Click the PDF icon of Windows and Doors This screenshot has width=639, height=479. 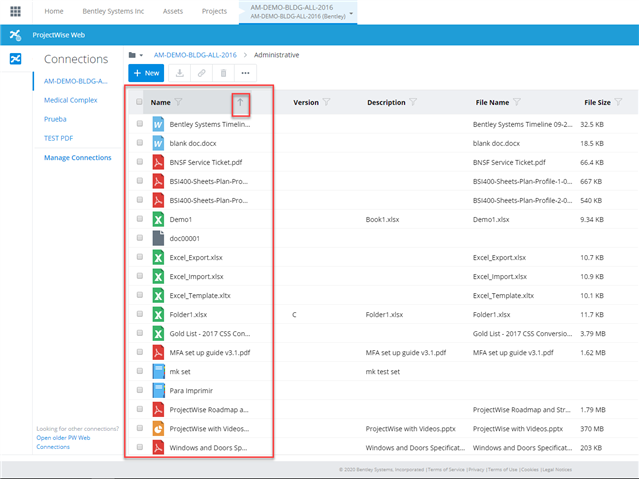click(158, 448)
